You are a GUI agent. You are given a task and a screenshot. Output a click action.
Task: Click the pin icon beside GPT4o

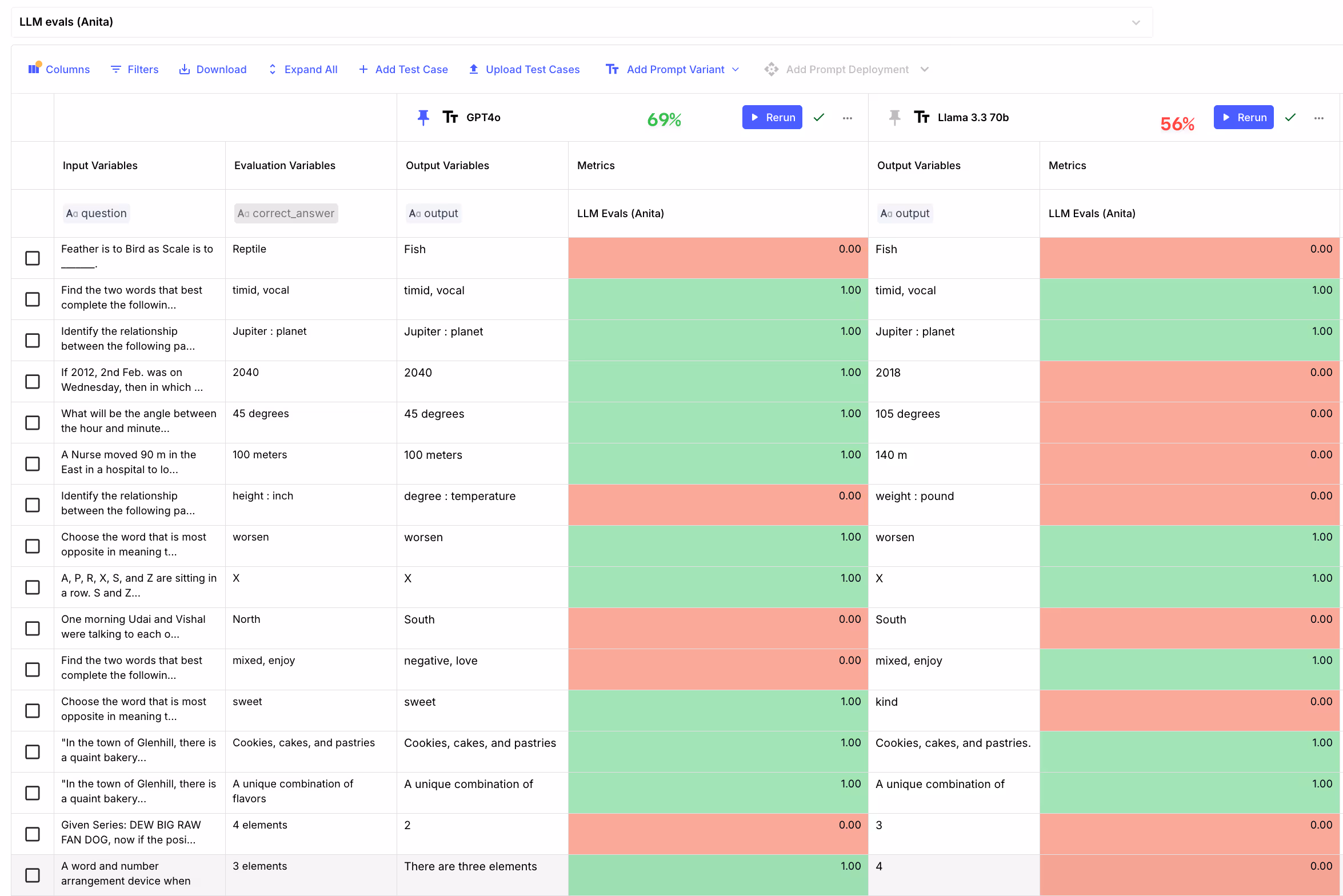point(423,118)
